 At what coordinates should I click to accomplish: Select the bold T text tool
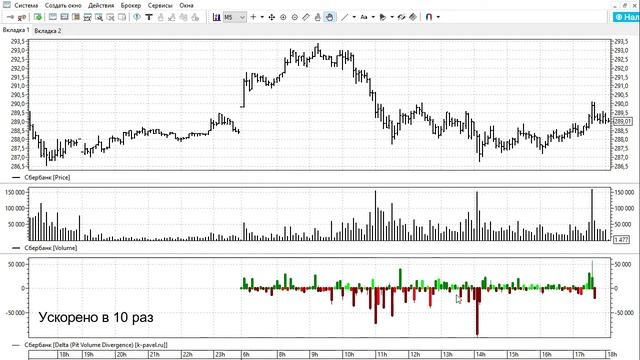149,17
